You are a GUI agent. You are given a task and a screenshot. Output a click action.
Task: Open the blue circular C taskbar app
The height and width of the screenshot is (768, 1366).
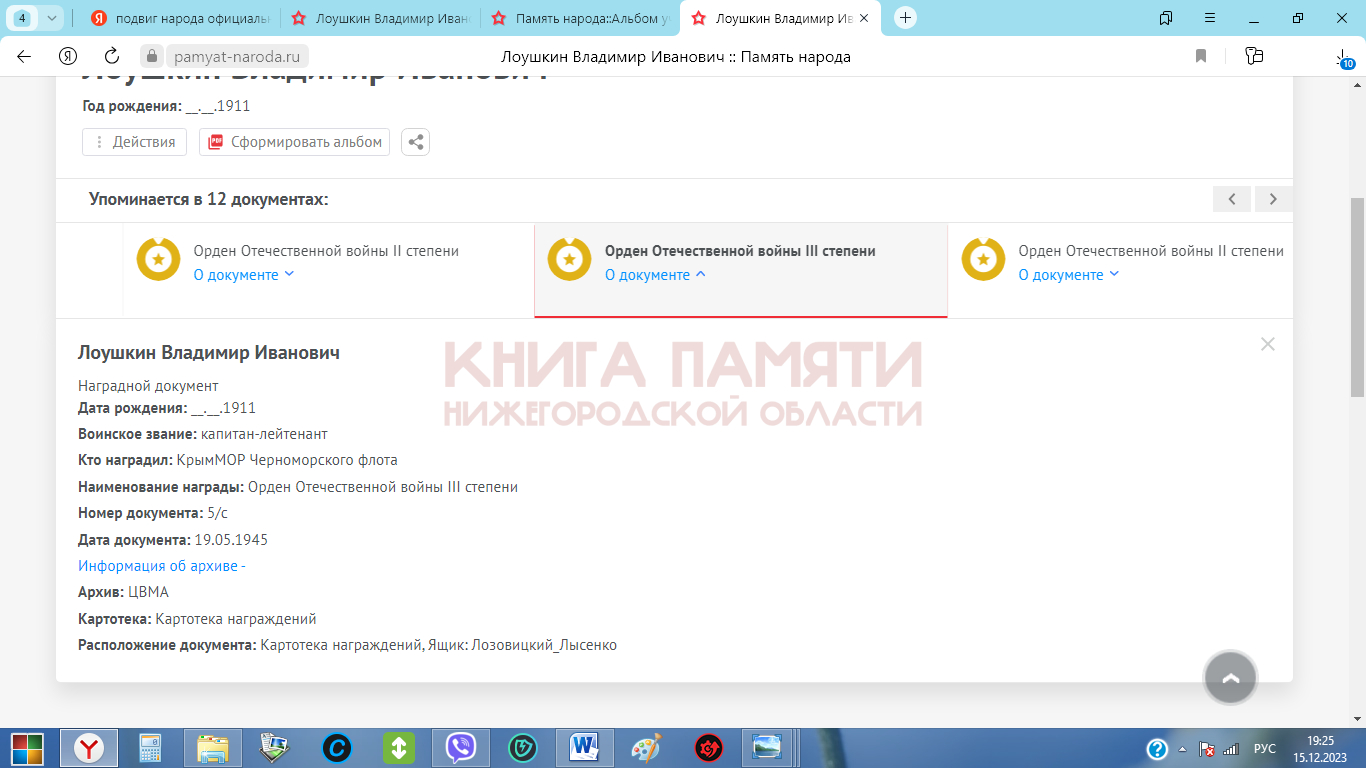337,748
